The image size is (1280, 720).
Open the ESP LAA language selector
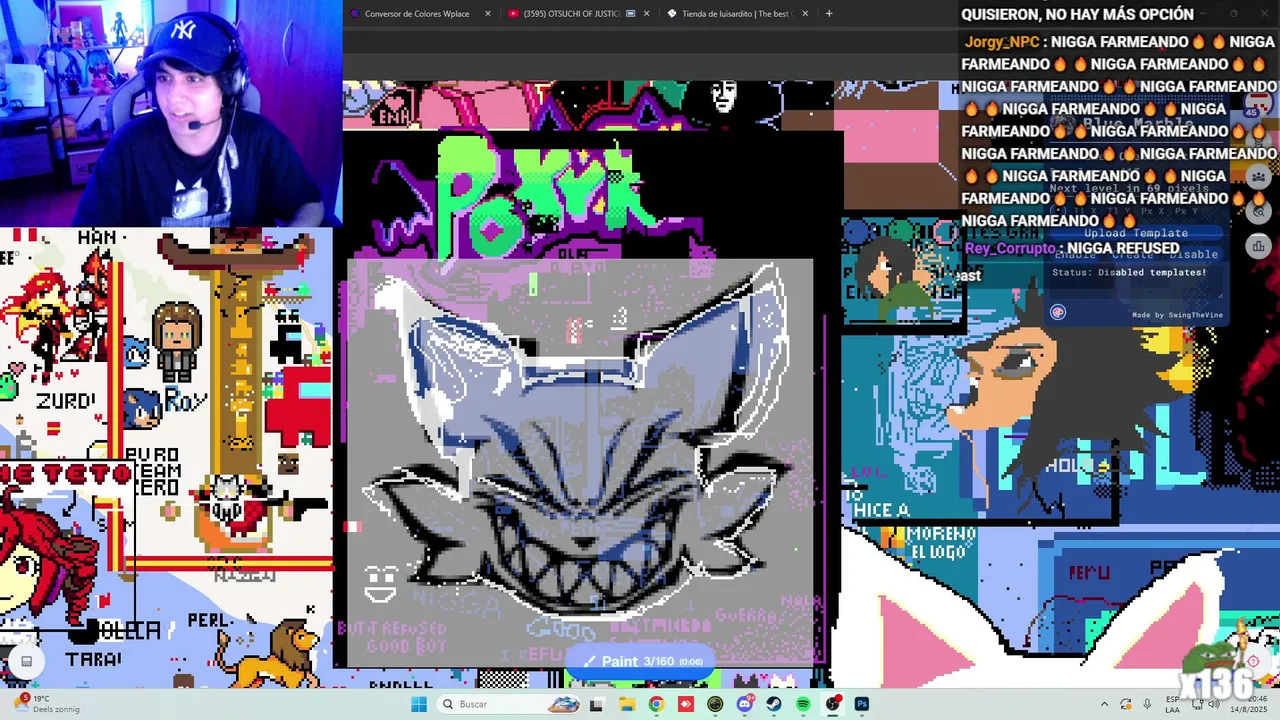[x=1172, y=704]
